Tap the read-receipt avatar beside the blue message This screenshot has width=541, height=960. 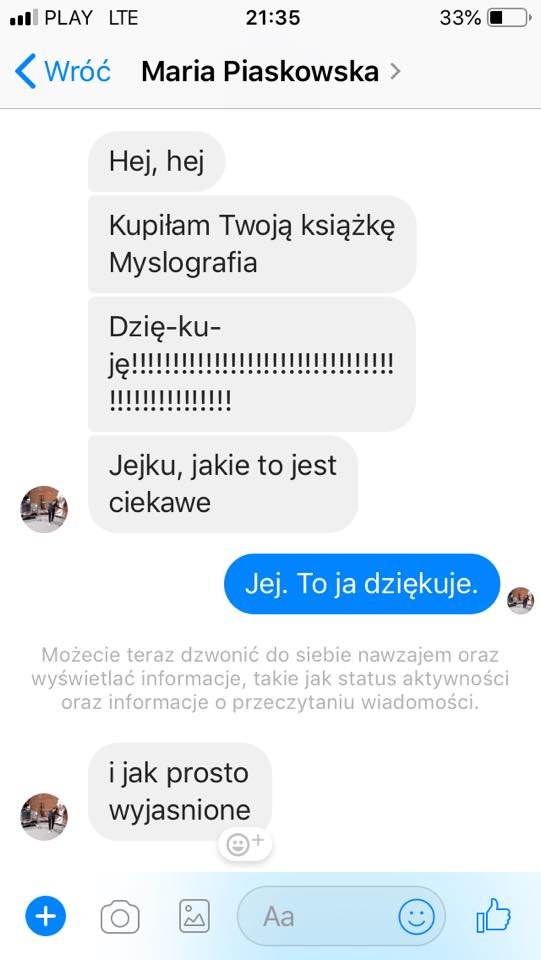520,601
